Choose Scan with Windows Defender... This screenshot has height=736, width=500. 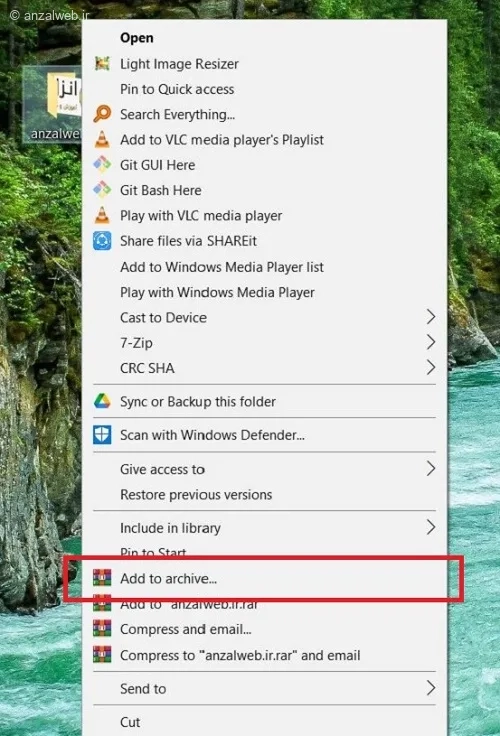tap(265, 435)
